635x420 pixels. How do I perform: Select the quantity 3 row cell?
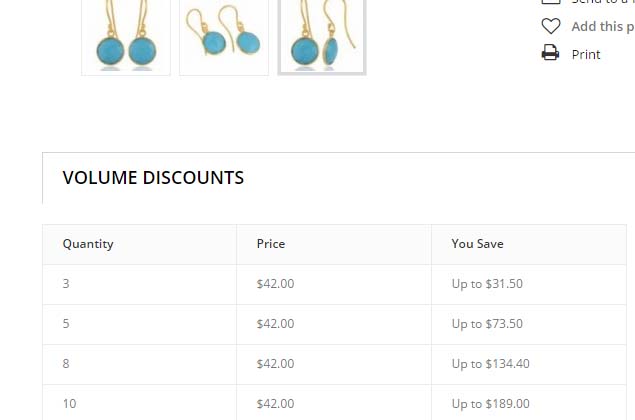point(66,284)
